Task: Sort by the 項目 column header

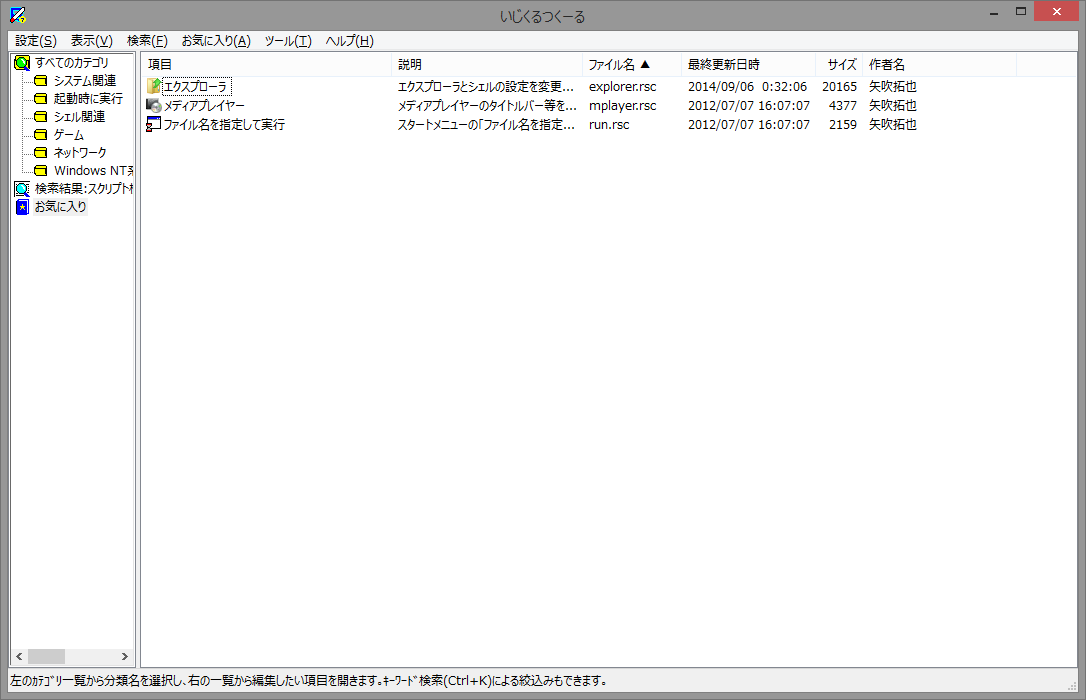Action: pos(267,64)
